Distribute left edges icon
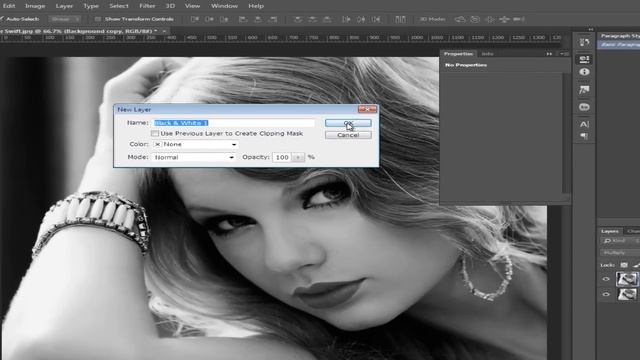This screenshot has width=640, height=360. pyautogui.click(x=346, y=19)
